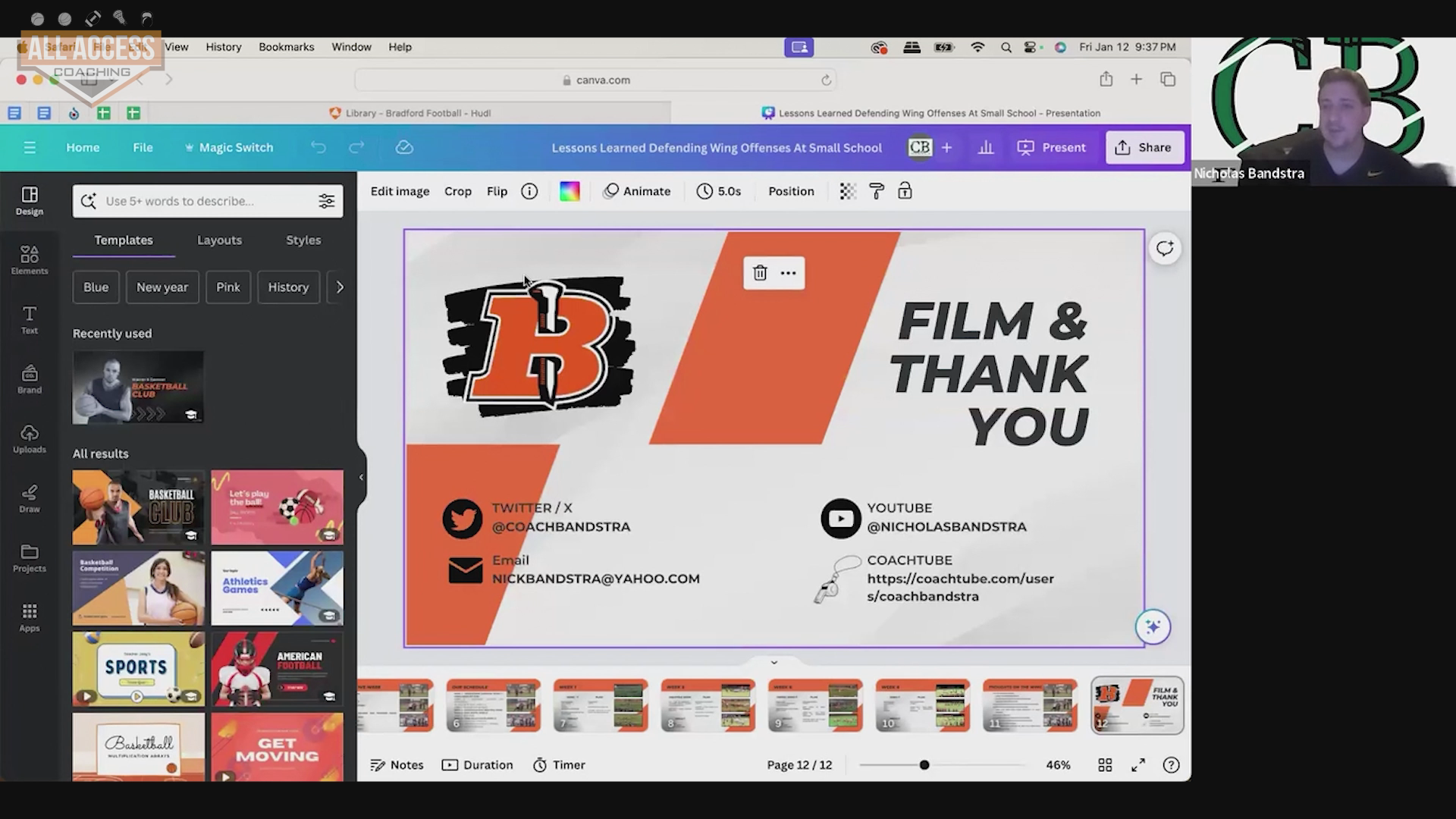Click the Present button
Screen dimensions: 1456x819
pos(1052,147)
